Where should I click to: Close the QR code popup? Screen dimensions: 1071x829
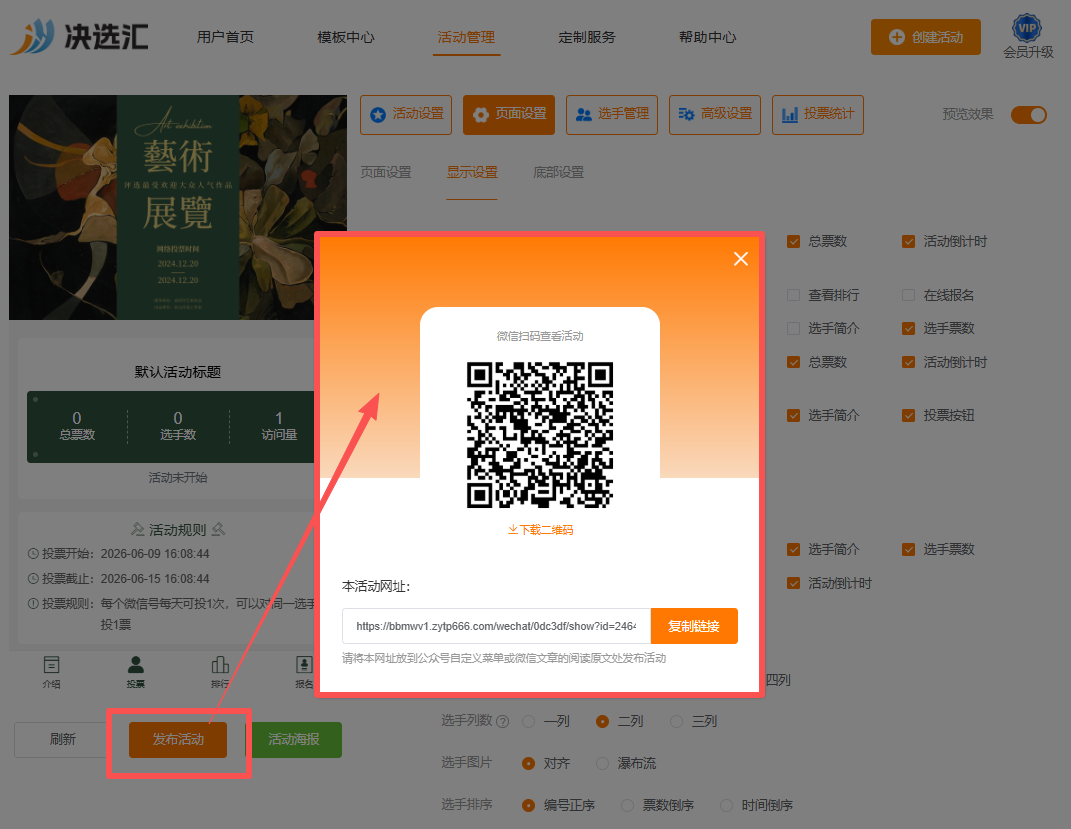tap(740, 259)
